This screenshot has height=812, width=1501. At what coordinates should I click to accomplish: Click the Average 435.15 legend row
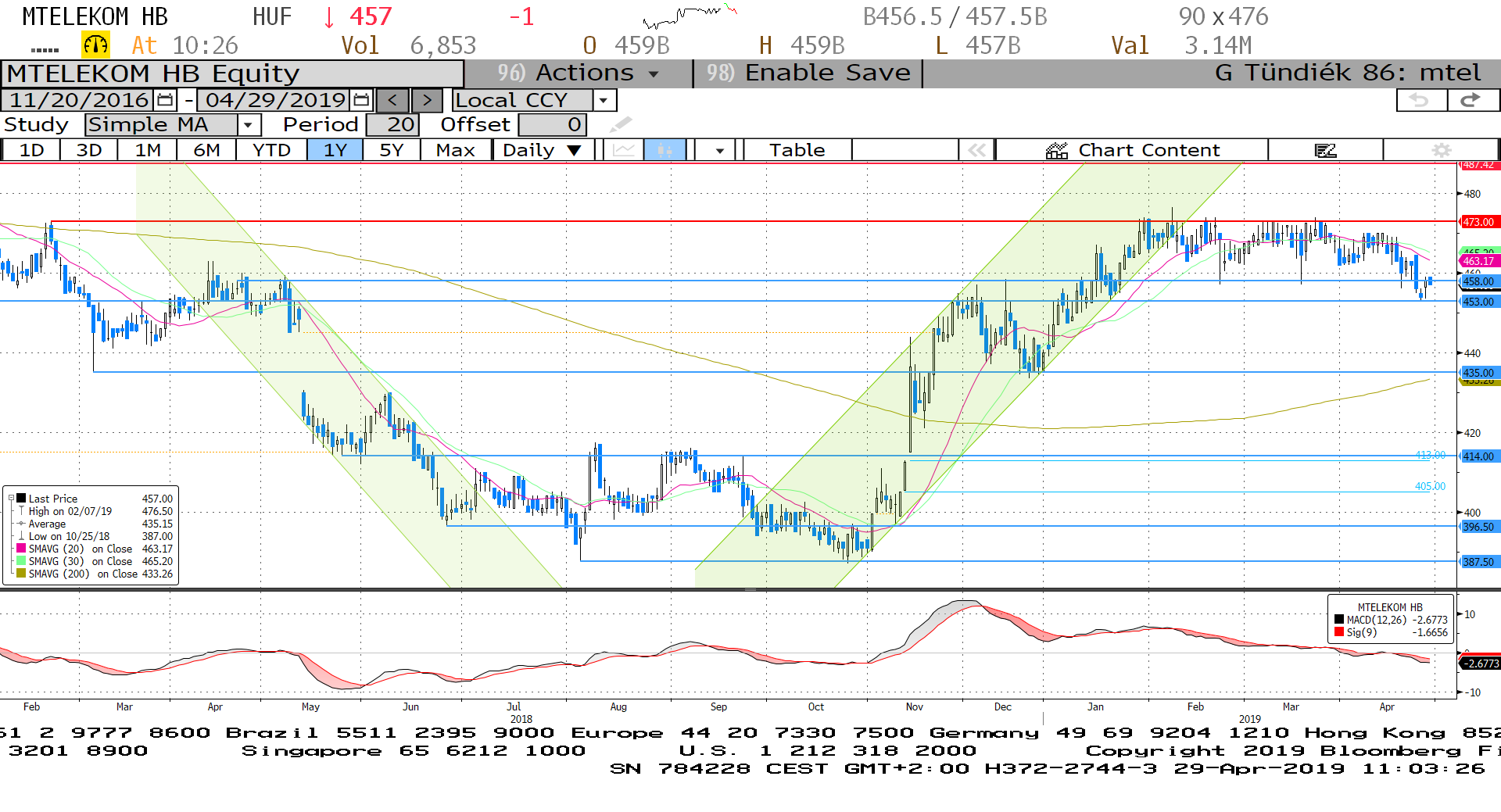[x=95, y=524]
